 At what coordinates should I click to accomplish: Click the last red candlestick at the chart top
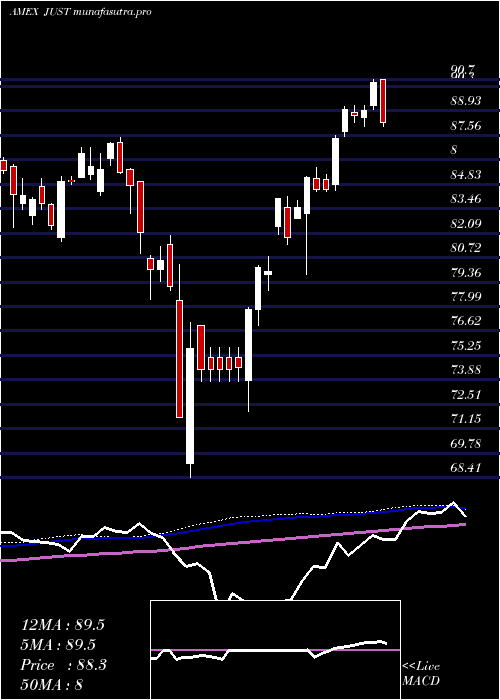(383, 102)
